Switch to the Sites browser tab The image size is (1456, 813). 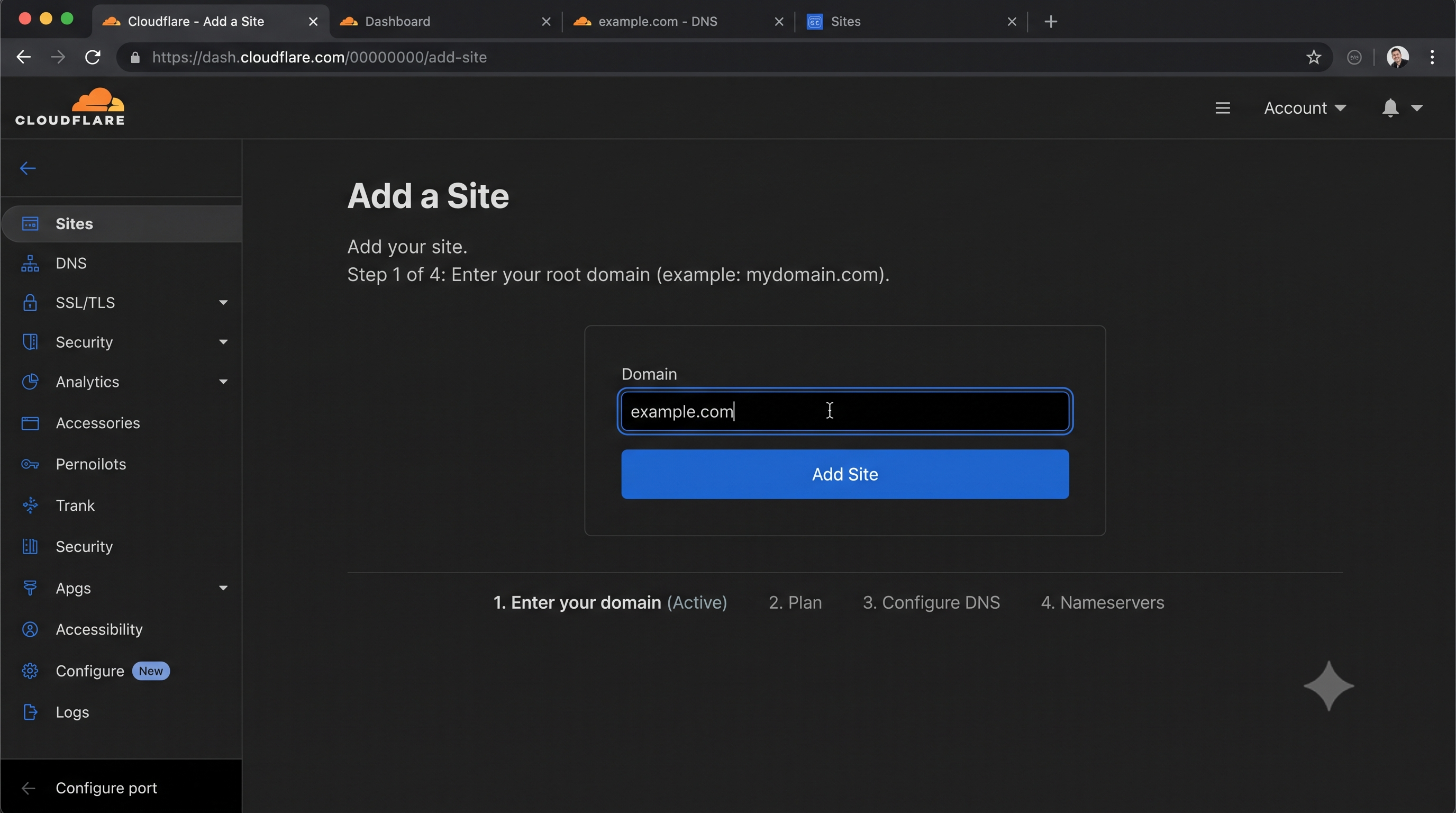(911, 22)
